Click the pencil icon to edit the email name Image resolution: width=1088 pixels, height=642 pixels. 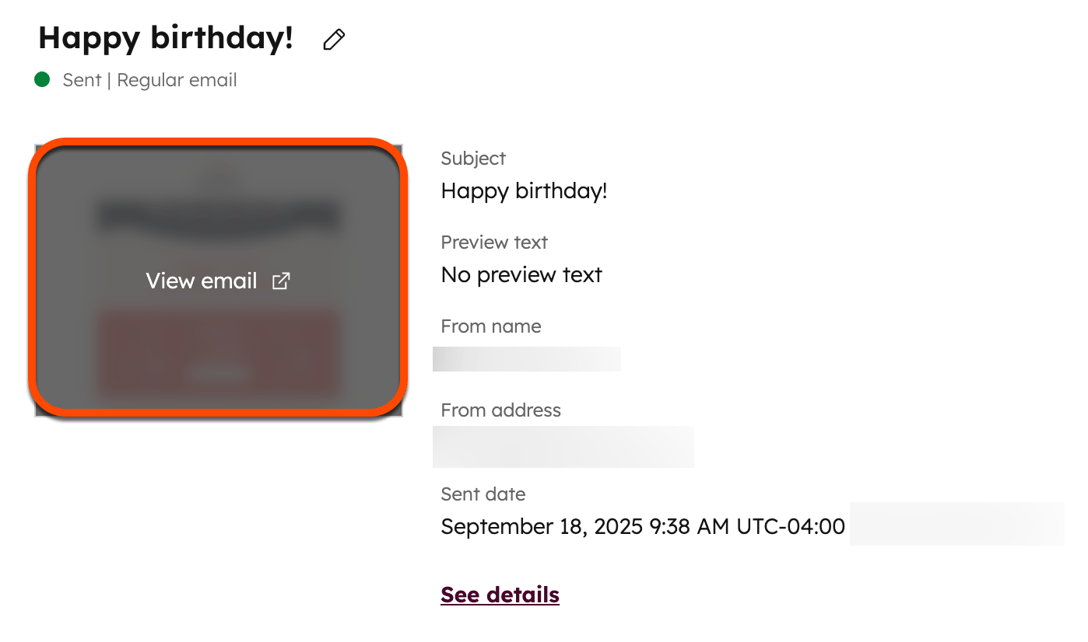click(x=333, y=38)
